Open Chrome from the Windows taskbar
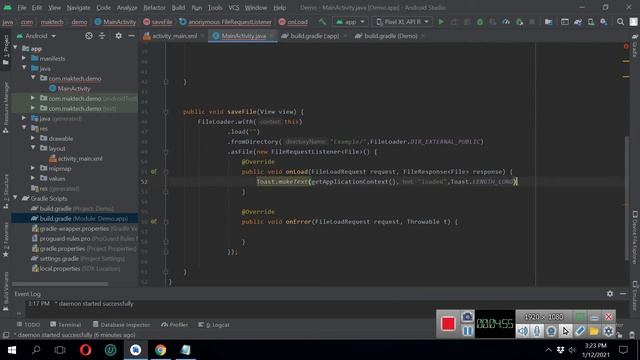This screenshot has height=360, width=640. [x=160, y=350]
